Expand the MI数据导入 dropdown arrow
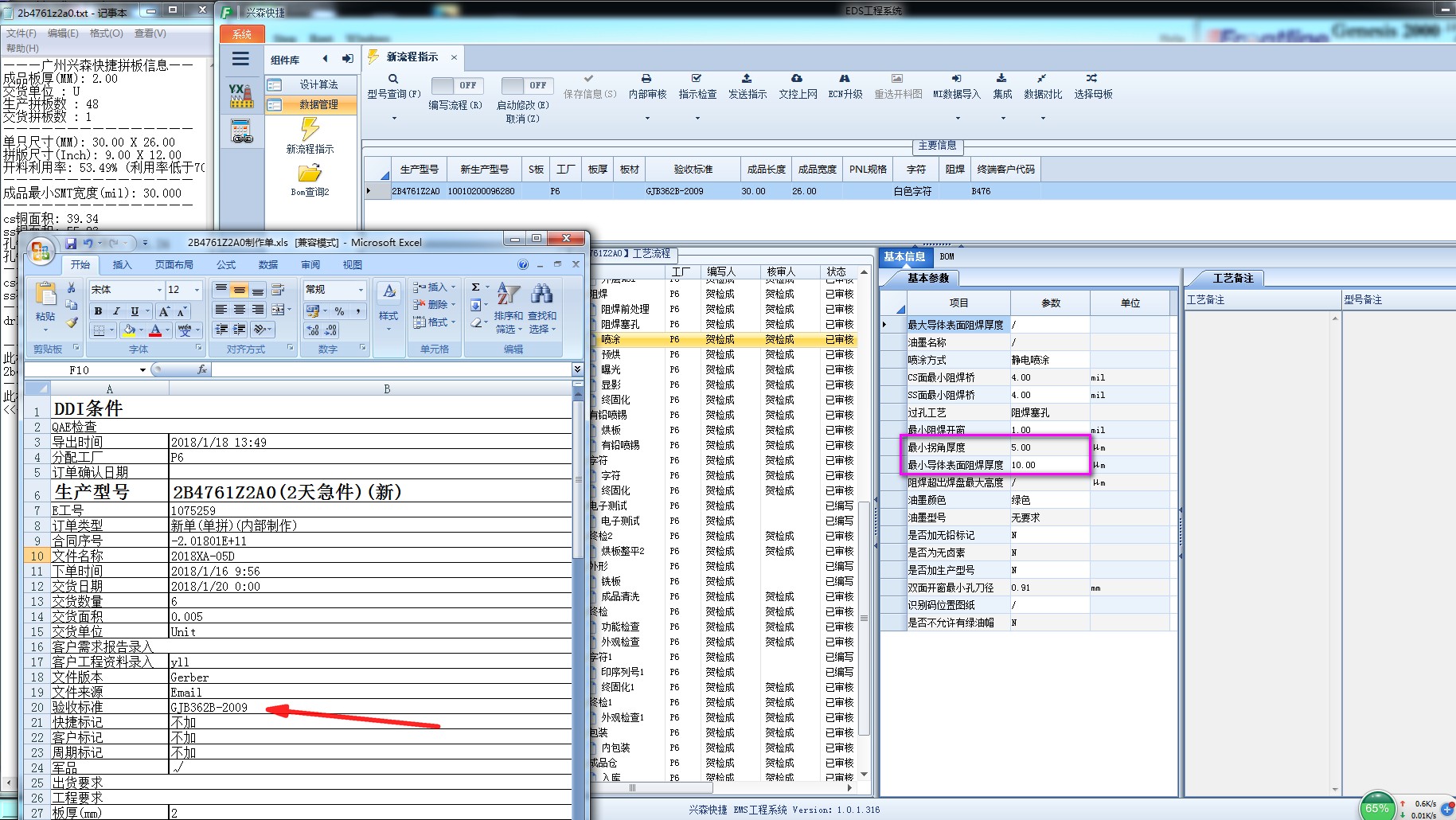1456x820 pixels. click(x=957, y=119)
